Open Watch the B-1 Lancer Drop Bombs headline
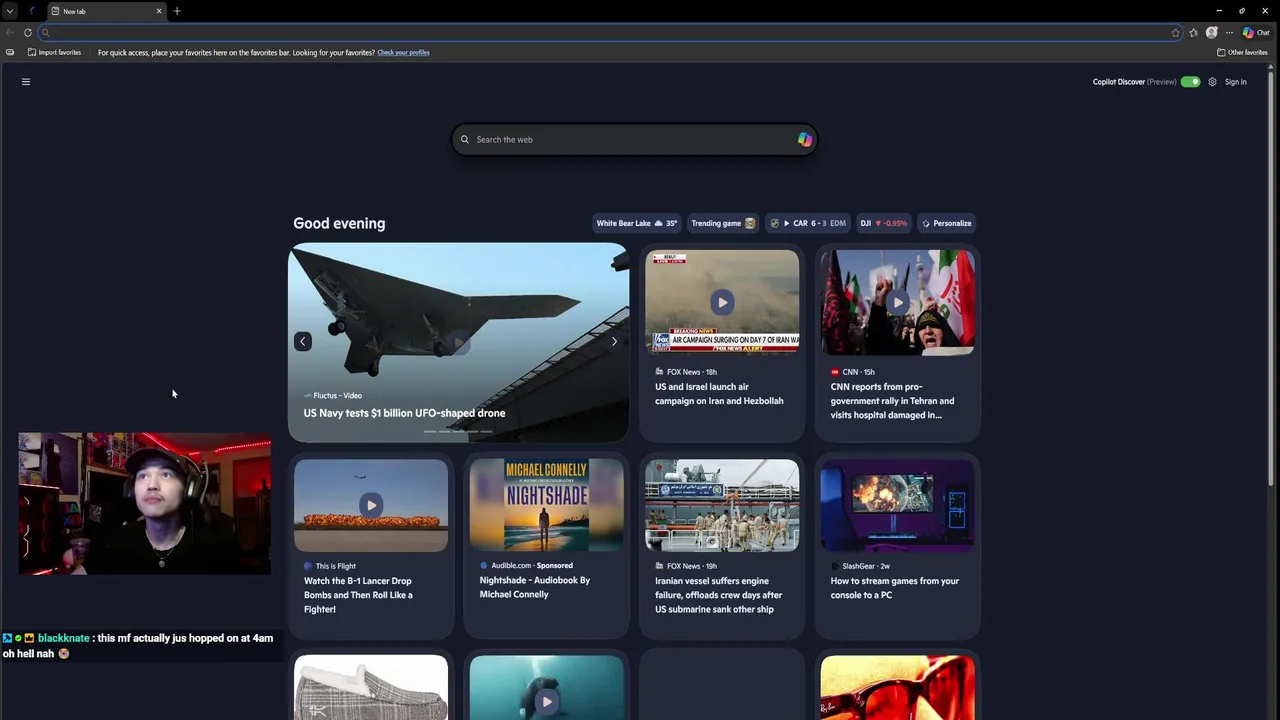Image resolution: width=1280 pixels, height=720 pixels. pyautogui.click(x=358, y=595)
